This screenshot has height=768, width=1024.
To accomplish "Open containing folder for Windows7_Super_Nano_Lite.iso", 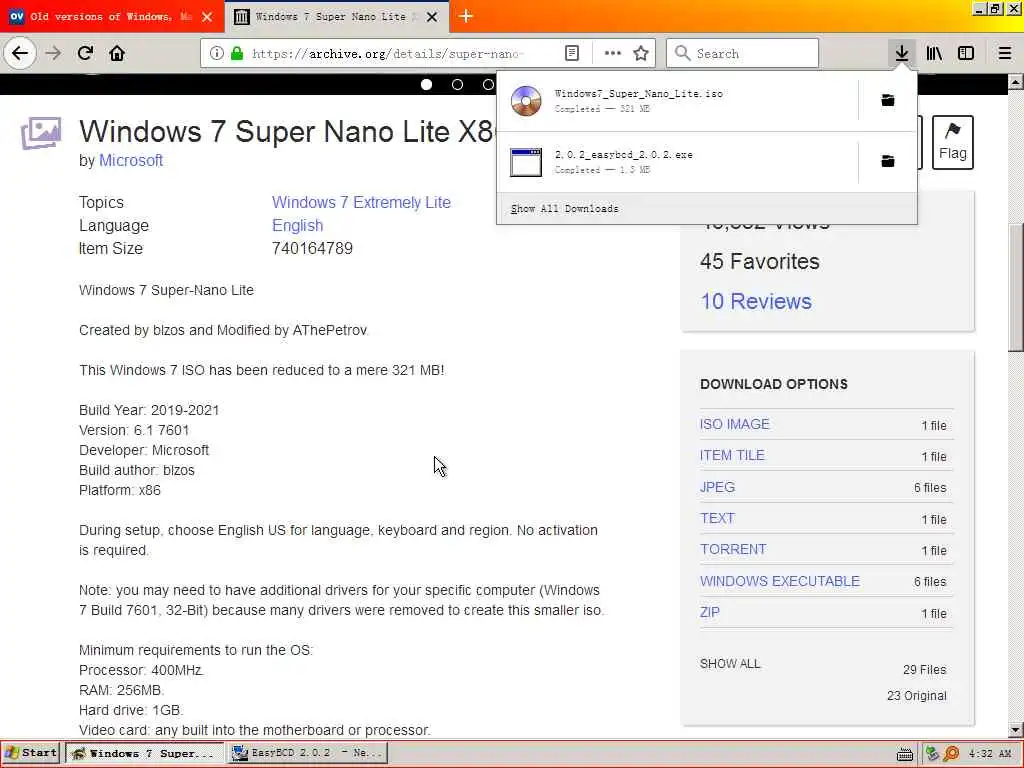I will point(888,100).
